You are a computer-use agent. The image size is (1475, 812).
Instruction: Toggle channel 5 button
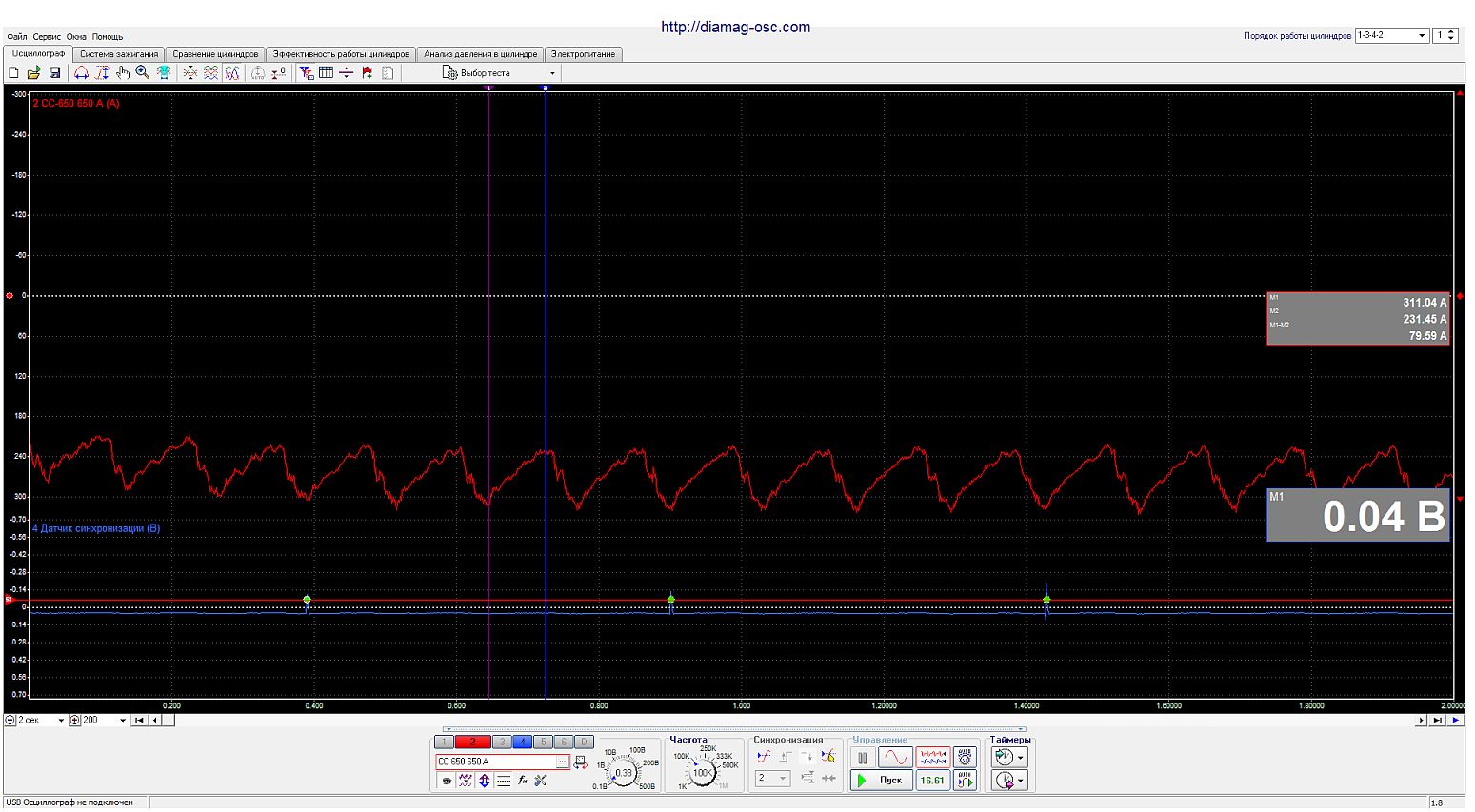click(543, 742)
